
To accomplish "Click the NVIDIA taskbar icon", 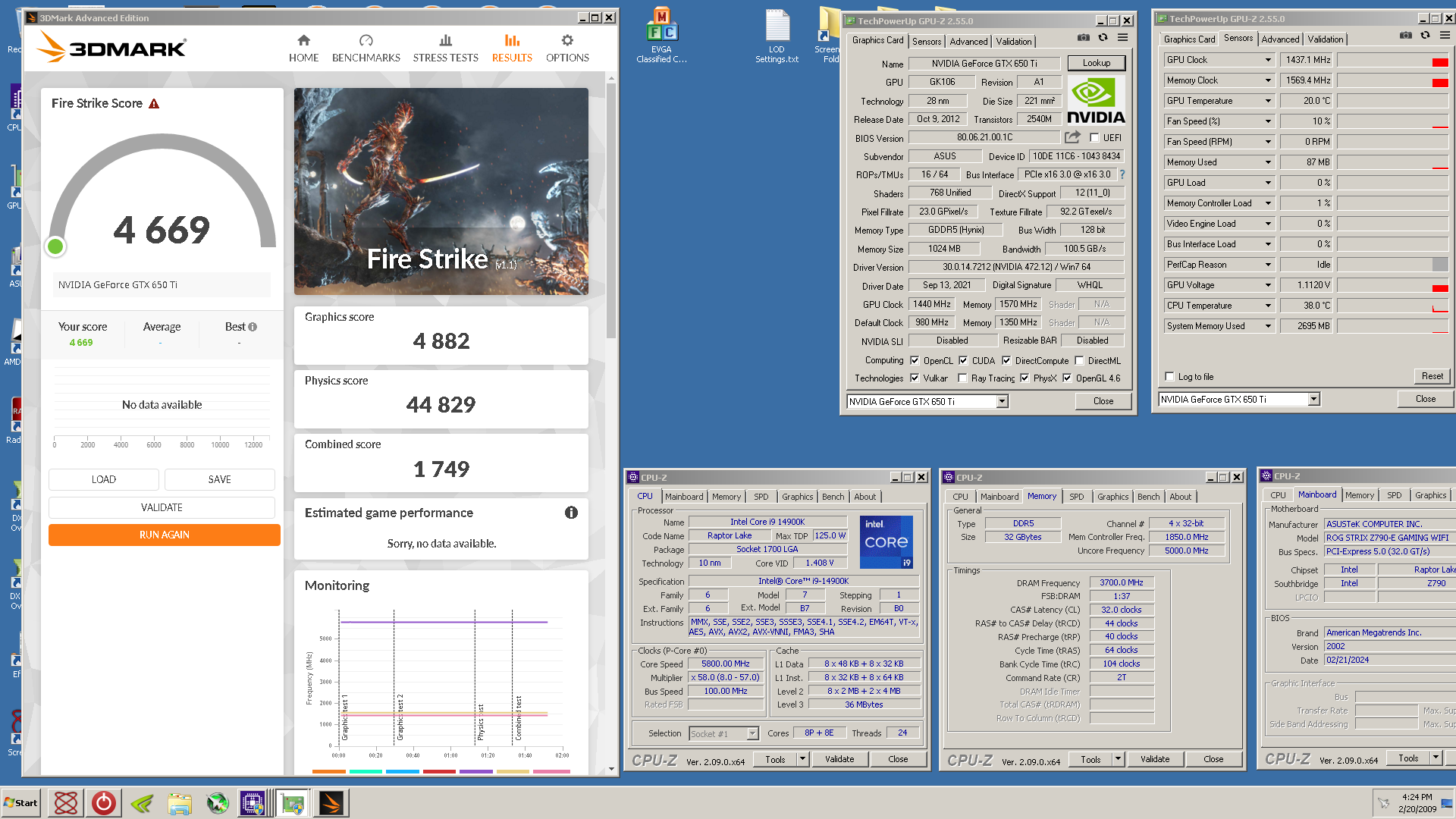I will 142,803.
